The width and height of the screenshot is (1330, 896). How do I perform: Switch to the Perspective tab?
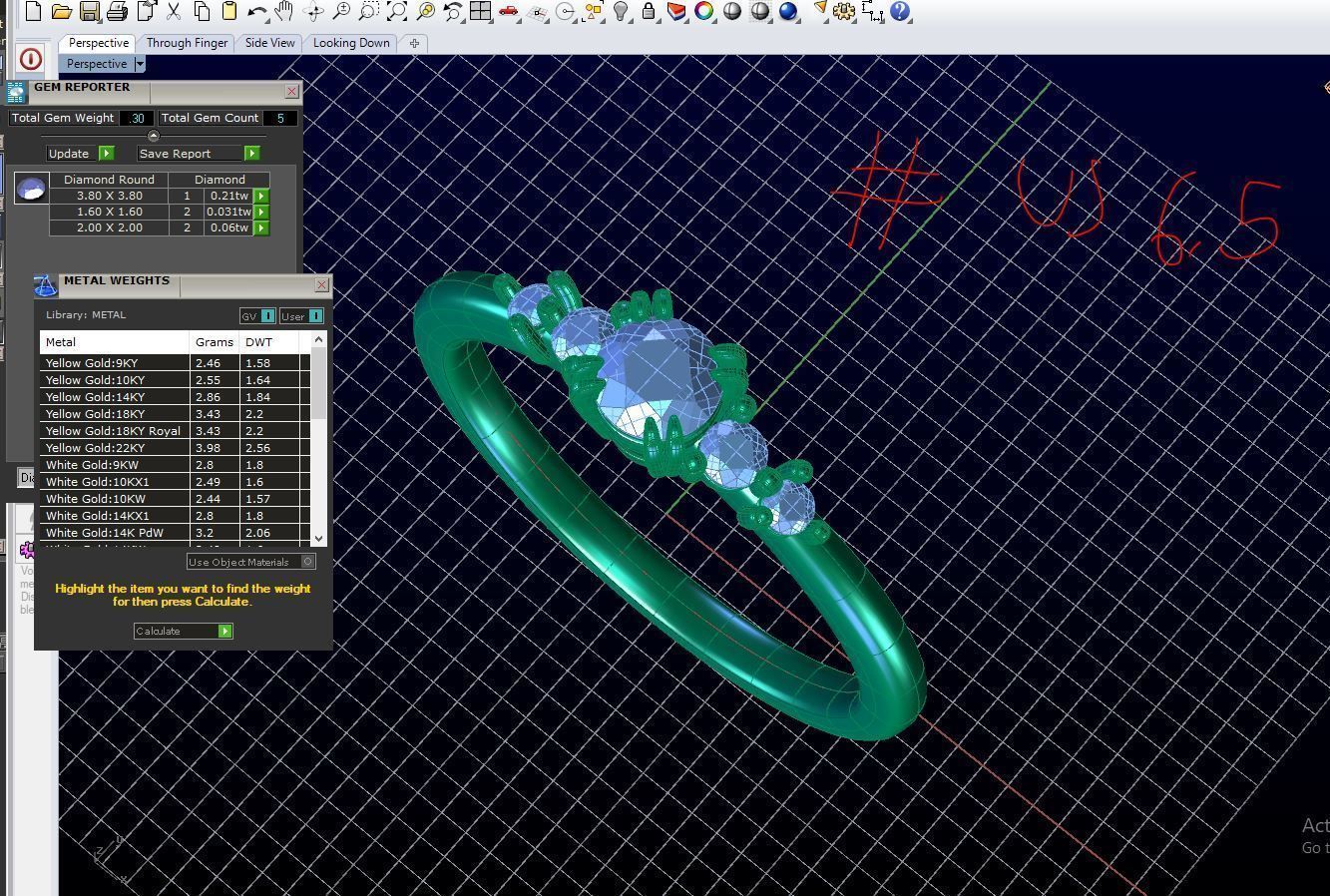[98, 43]
